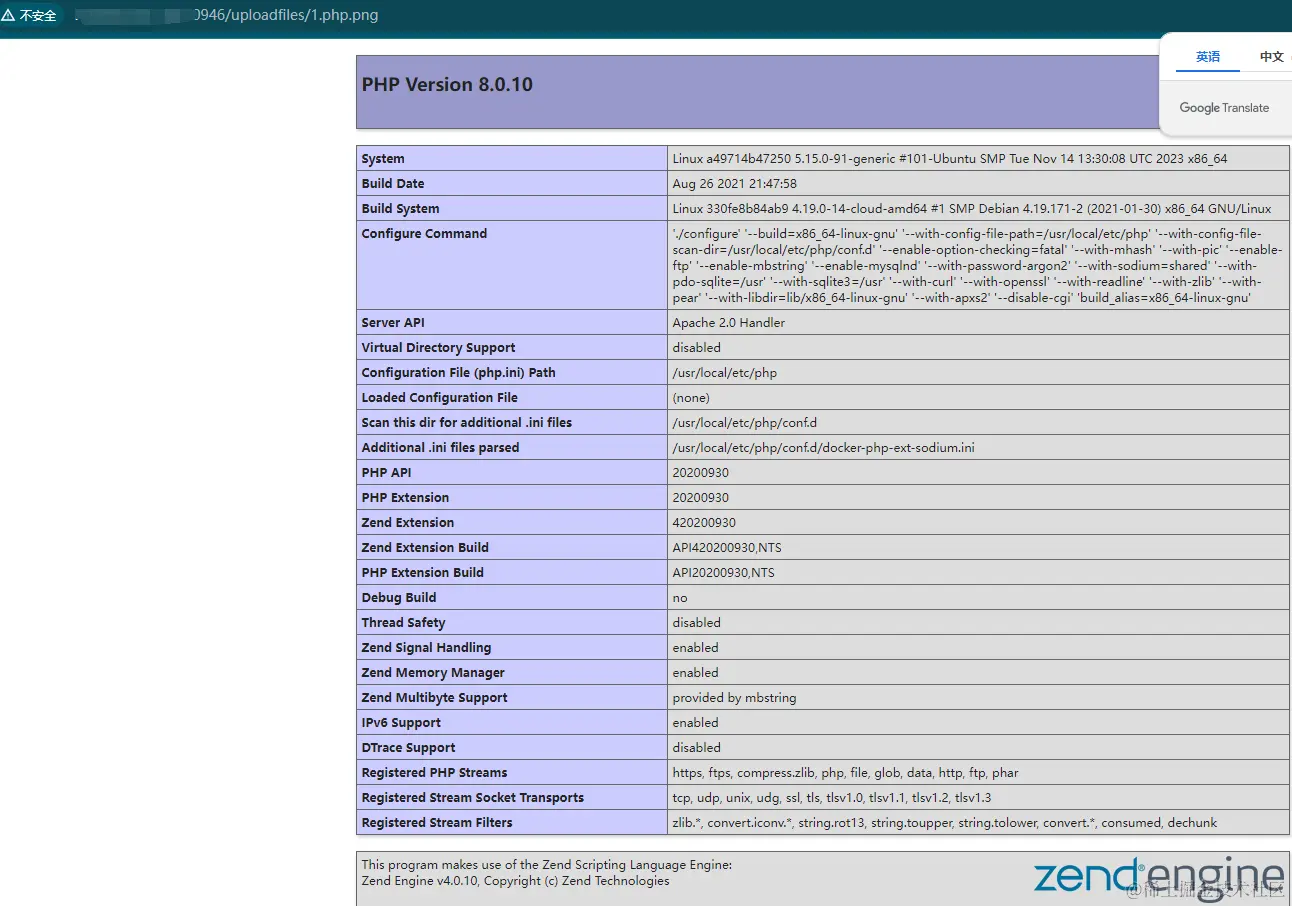This screenshot has height=906, width=1292.
Task: Click the Build Date value Aug 26 2021 21:47:58
Action: (x=735, y=184)
